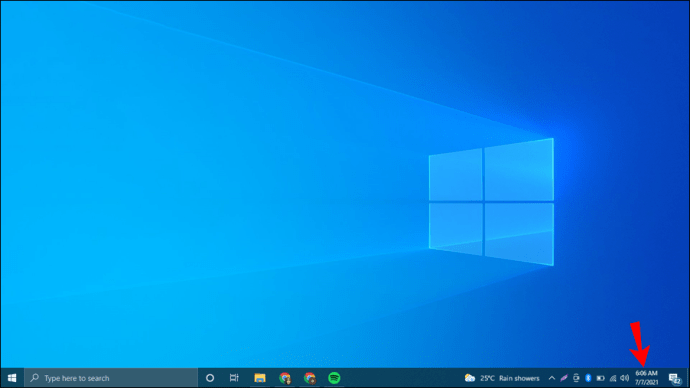The height and width of the screenshot is (388, 690).
Task: Show hidden system tray icons
Action: click(x=551, y=378)
